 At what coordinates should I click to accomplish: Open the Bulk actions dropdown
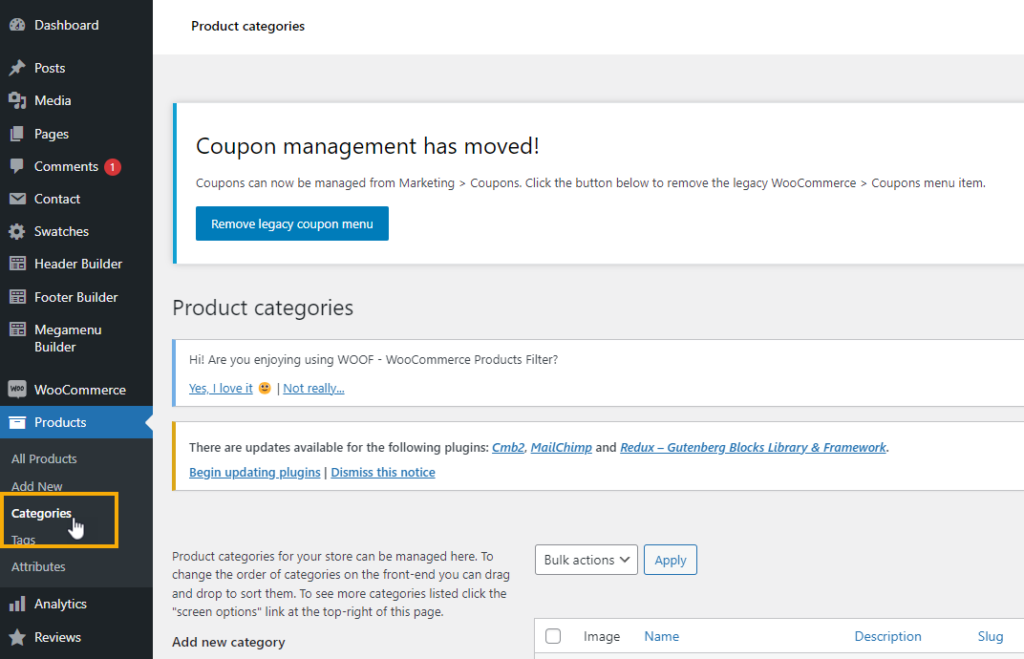586,560
